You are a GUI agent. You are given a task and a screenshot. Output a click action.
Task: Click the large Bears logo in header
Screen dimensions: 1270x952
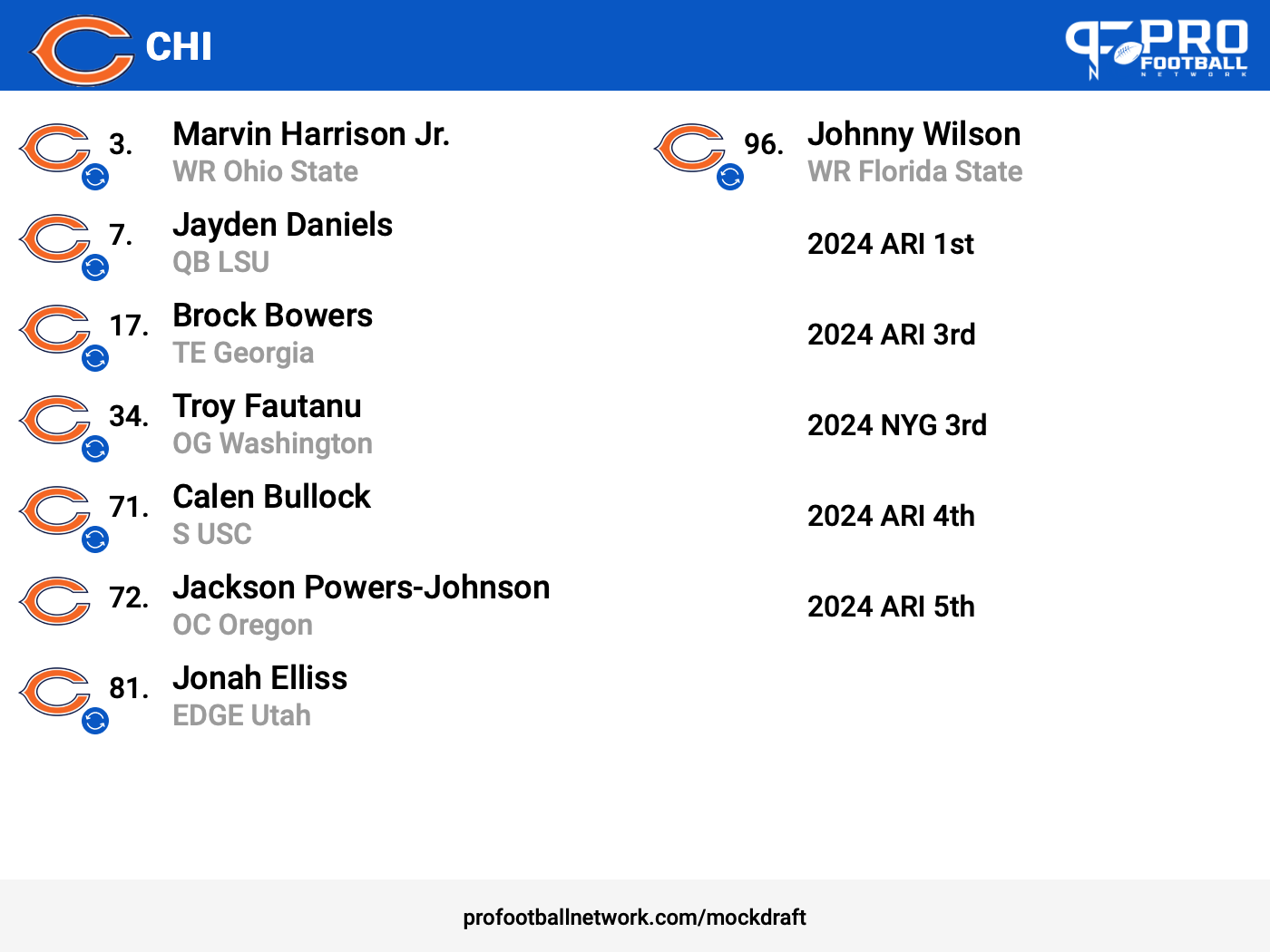82,50
